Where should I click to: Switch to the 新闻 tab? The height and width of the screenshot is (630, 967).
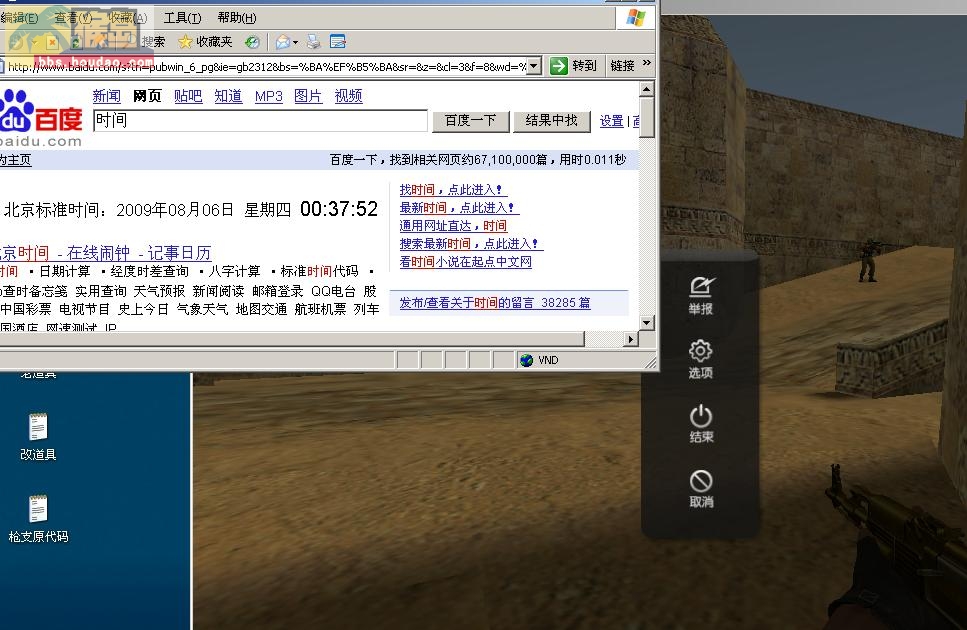click(106, 96)
